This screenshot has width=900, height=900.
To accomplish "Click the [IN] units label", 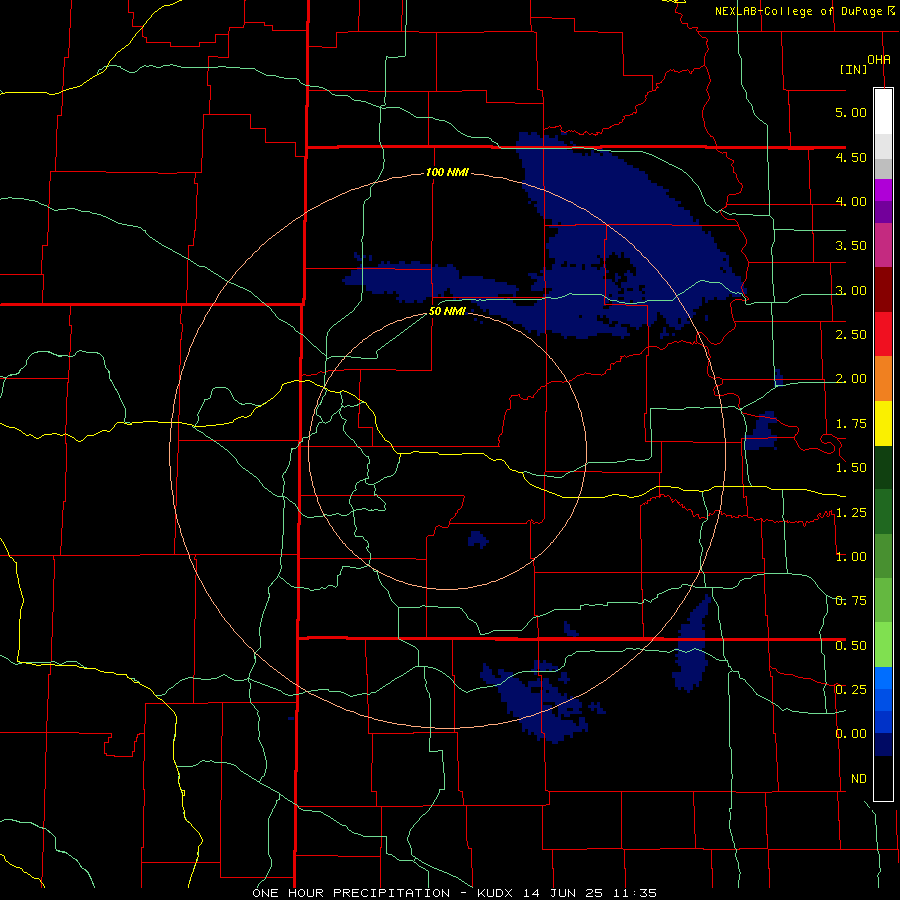I will pos(854,69).
